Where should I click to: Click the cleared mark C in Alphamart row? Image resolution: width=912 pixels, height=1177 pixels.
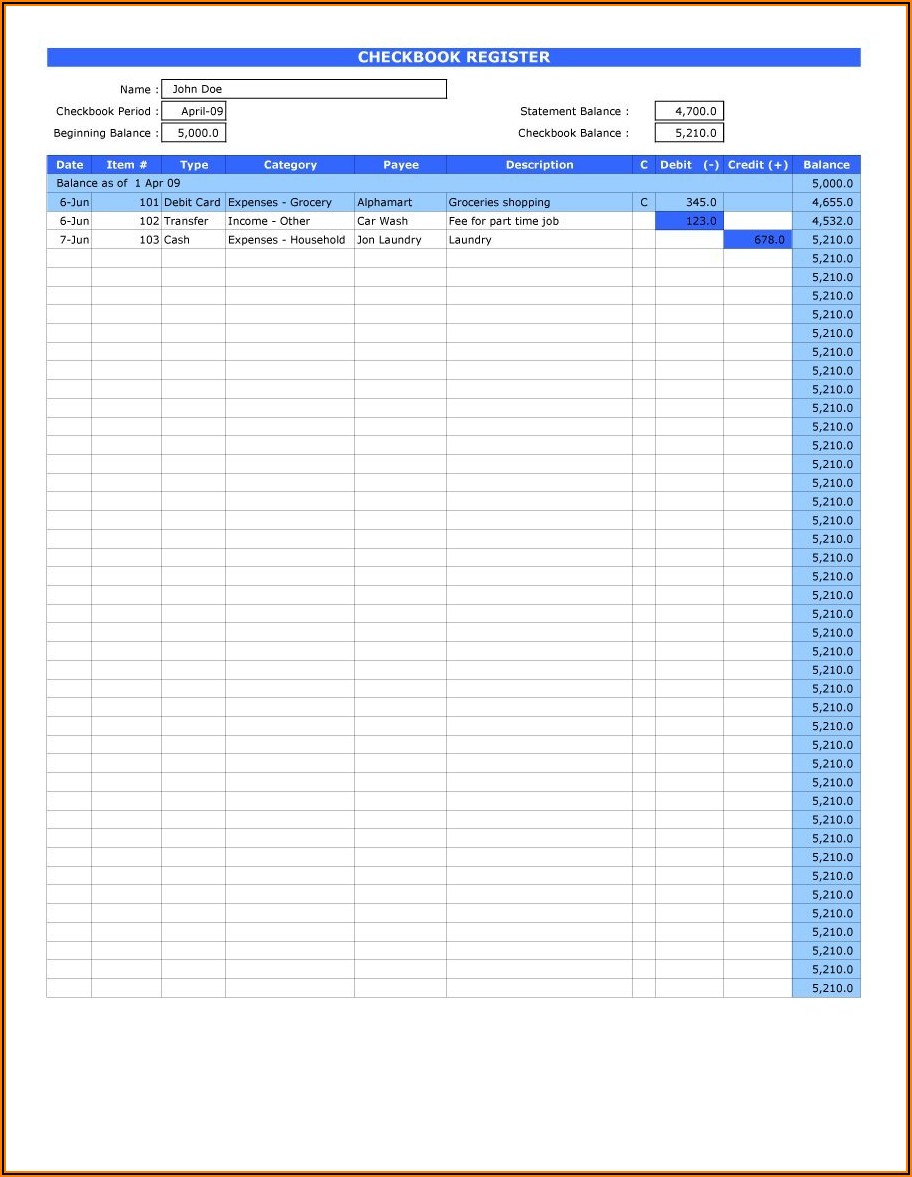point(644,203)
